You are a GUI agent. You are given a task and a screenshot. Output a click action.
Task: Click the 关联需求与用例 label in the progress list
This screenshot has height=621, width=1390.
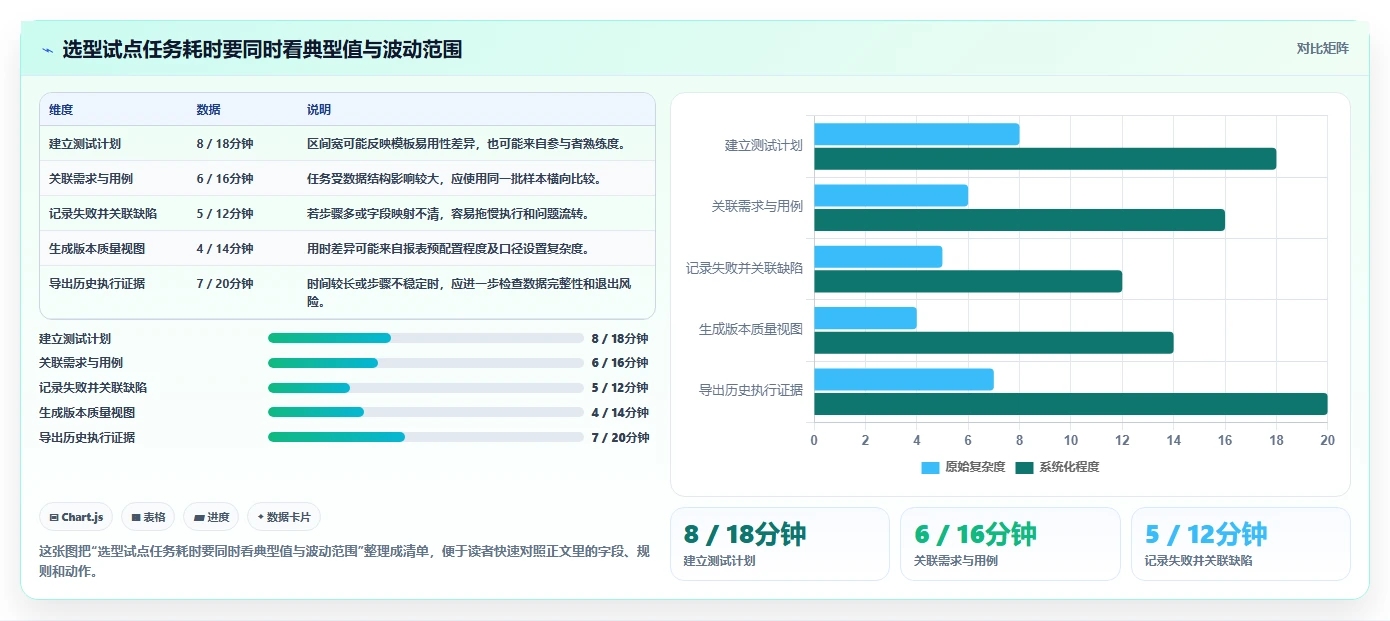pyautogui.click(x=81, y=363)
